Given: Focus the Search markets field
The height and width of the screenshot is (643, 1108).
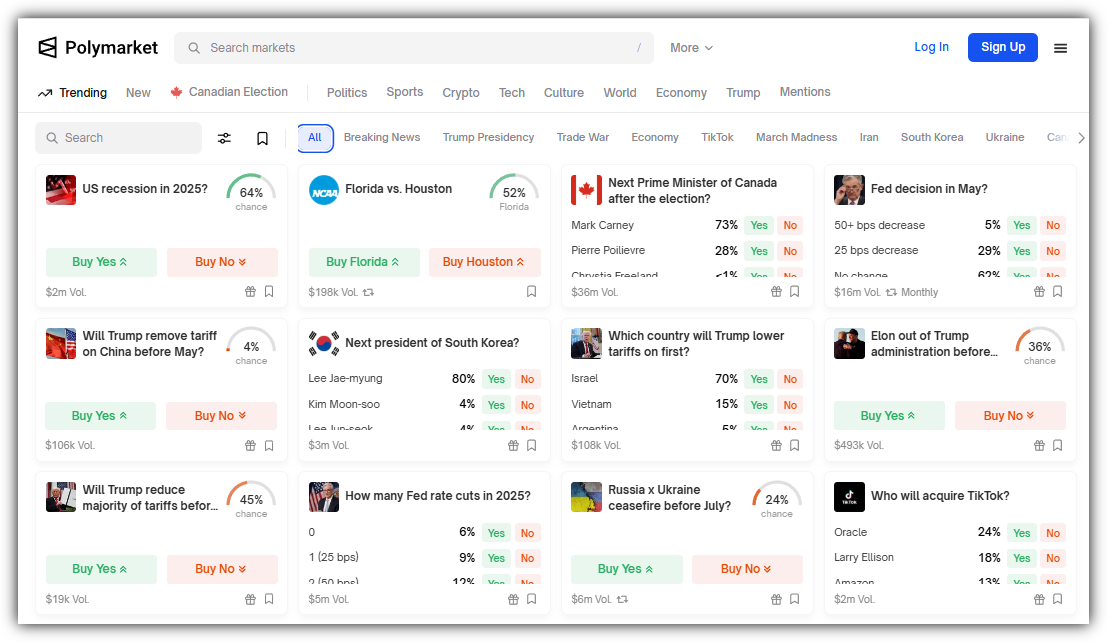Looking at the screenshot, I should pos(414,48).
